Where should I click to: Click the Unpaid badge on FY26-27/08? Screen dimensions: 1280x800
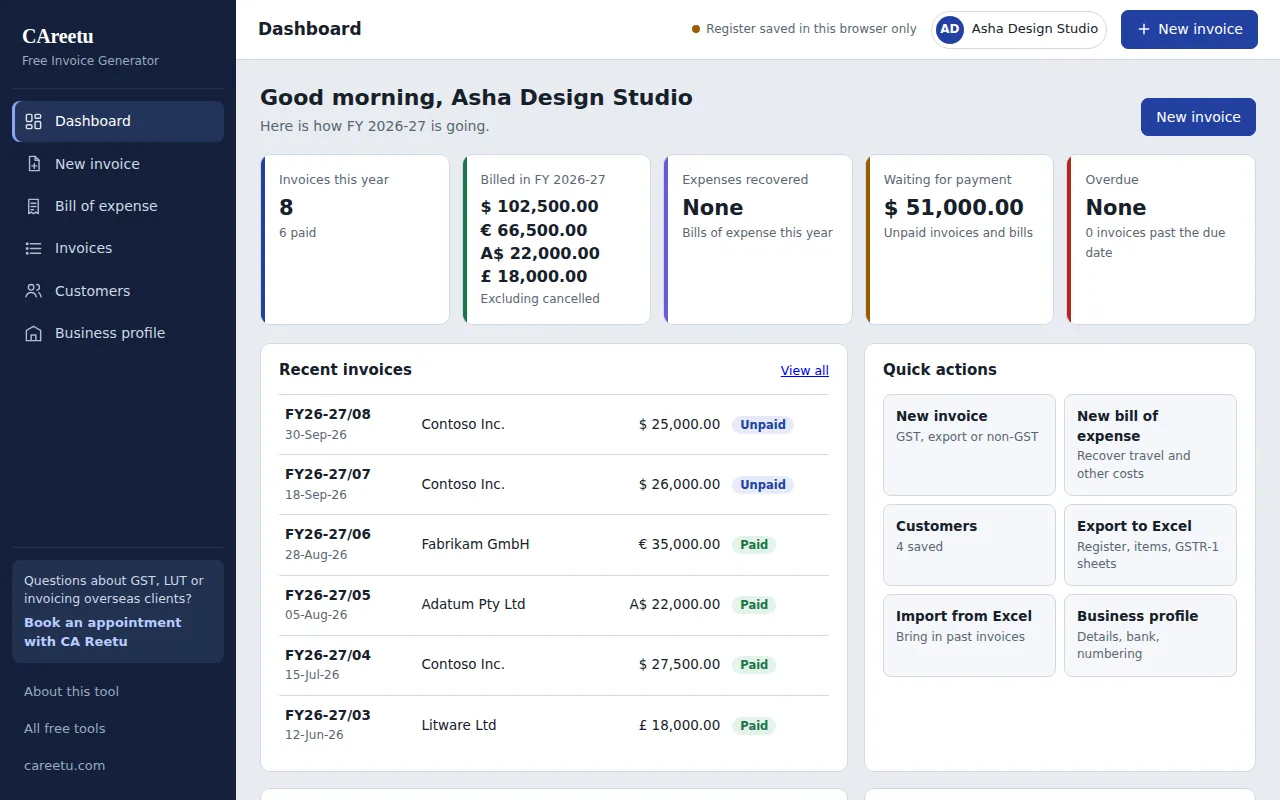tap(763, 425)
